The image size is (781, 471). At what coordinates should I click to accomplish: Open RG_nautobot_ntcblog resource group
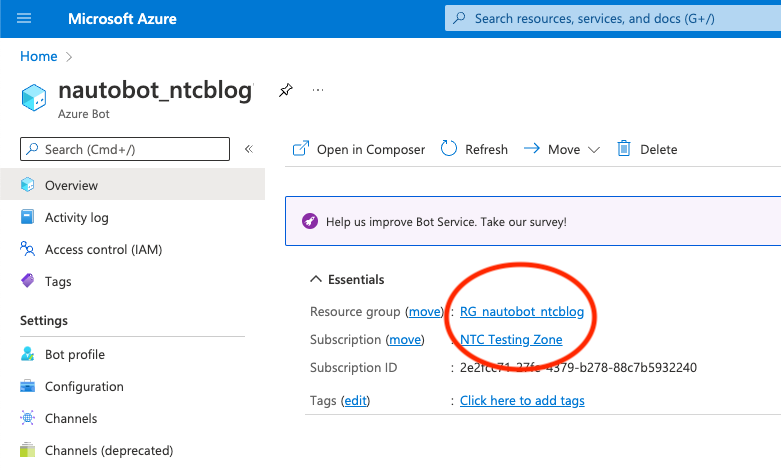(x=521, y=312)
